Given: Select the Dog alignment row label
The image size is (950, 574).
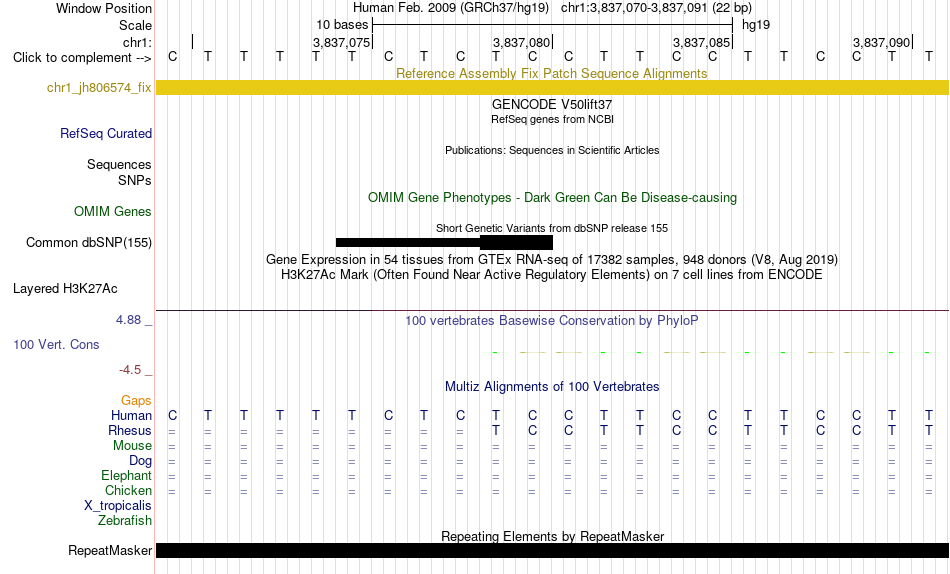Looking at the screenshot, I should (x=140, y=461).
